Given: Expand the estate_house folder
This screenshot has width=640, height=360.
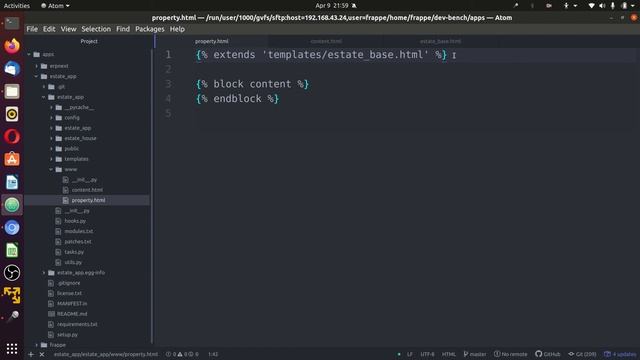Looking at the screenshot, I should 51,138.
